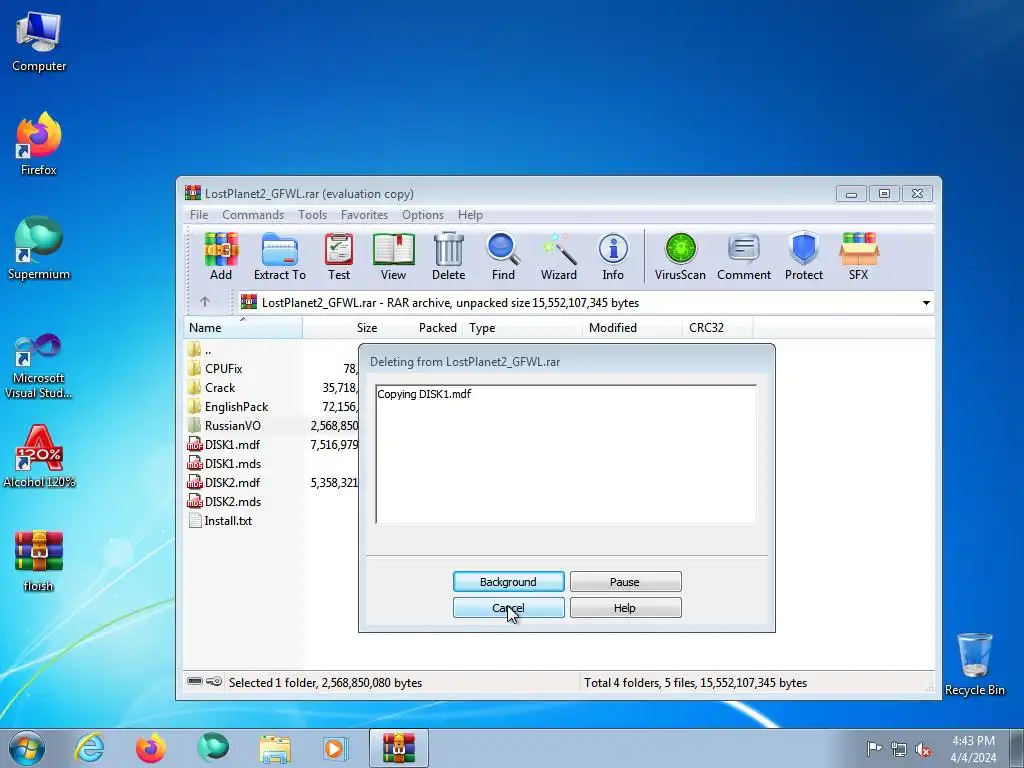Open the Tools menu
The width and height of the screenshot is (1024, 768).
312,215
